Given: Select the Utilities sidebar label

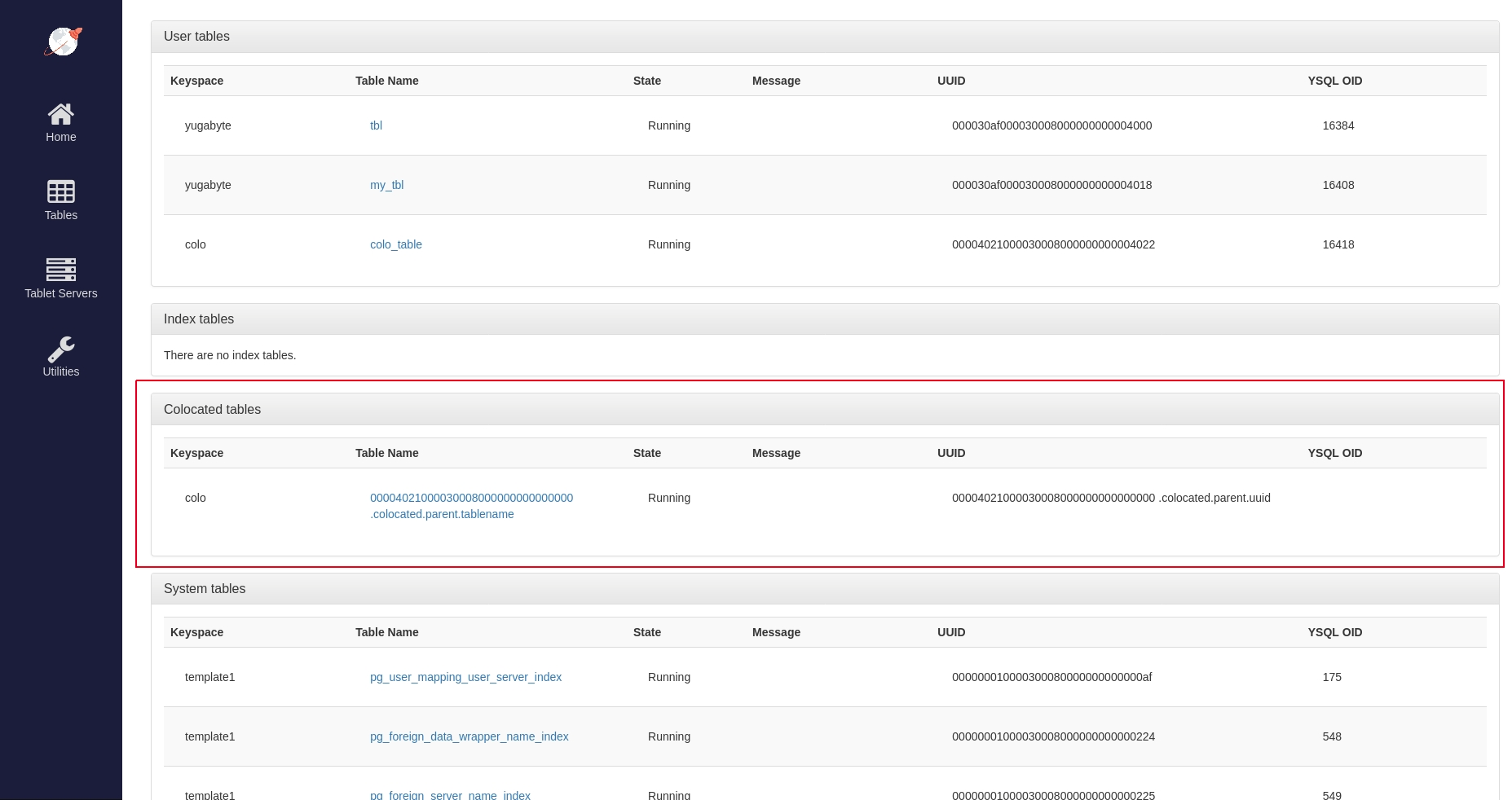Looking at the screenshot, I should [x=61, y=371].
